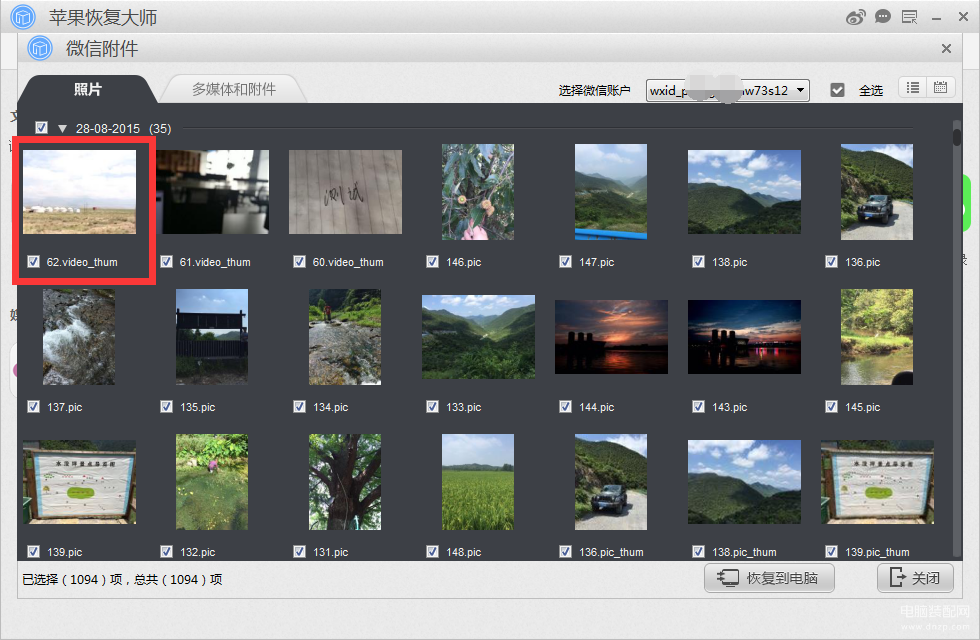Uncheck 139.pic checkbox
The width and height of the screenshot is (980, 640).
pyautogui.click(x=34, y=551)
